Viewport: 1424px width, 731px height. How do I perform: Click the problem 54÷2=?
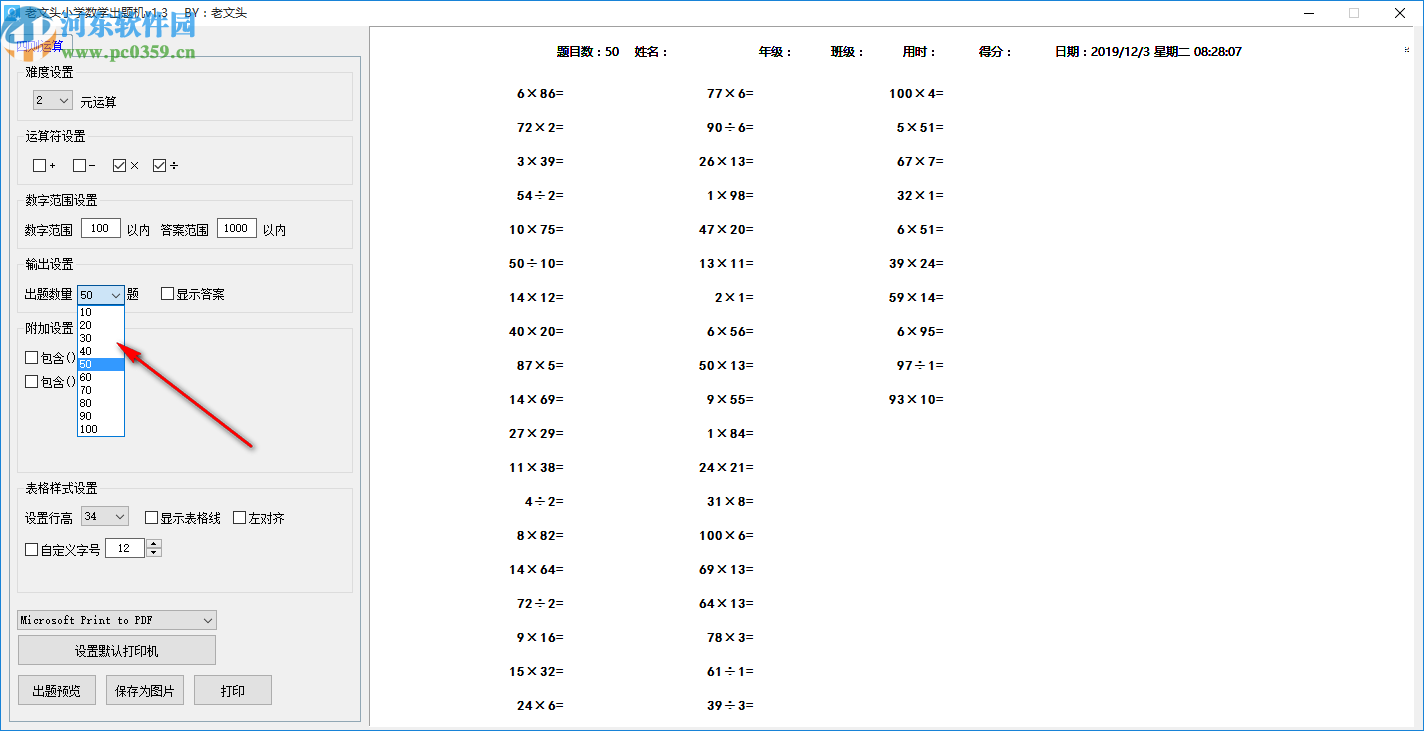(540, 196)
